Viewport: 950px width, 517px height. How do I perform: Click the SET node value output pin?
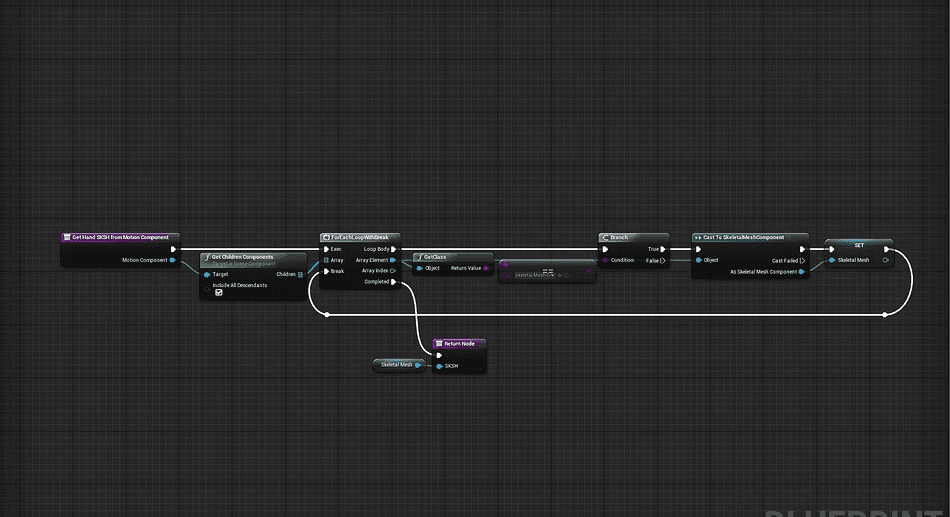coord(886,260)
